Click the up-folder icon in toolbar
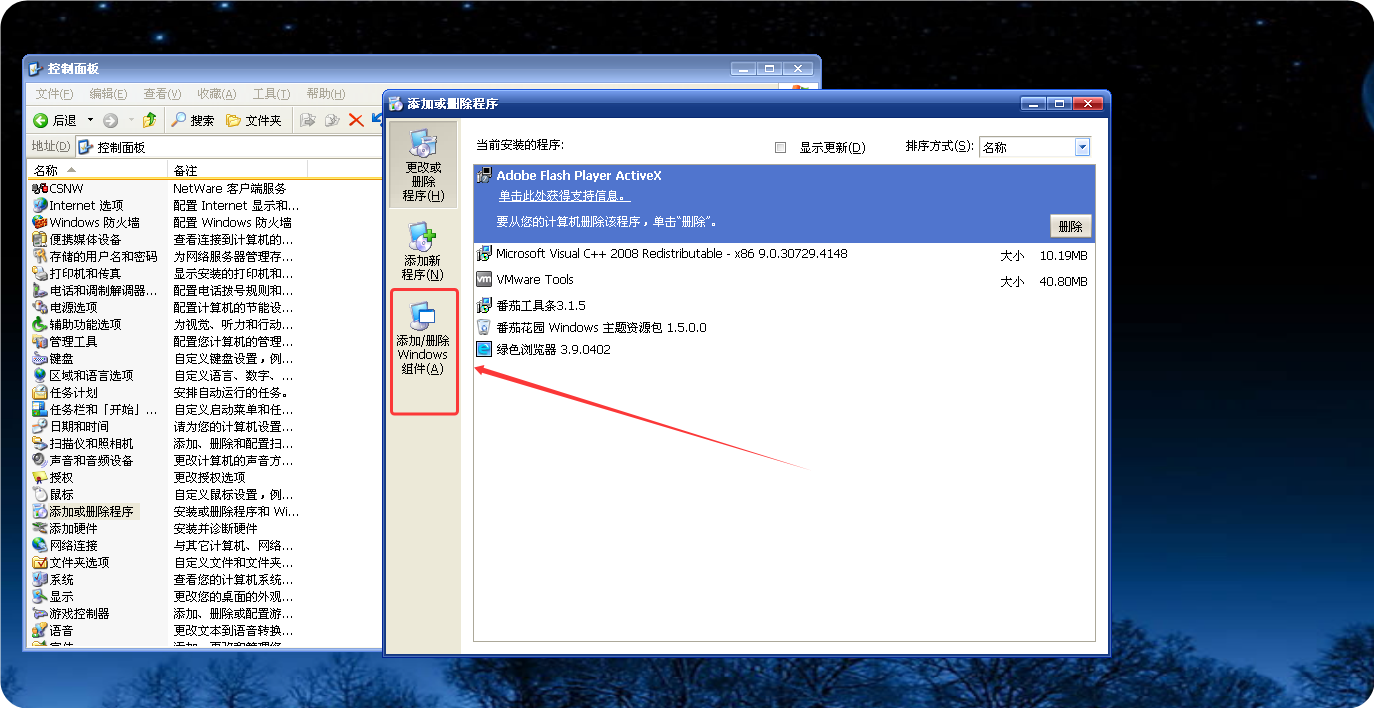Image resolution: width=1374 pixels, height=708 pixels. tap(150, 120)
